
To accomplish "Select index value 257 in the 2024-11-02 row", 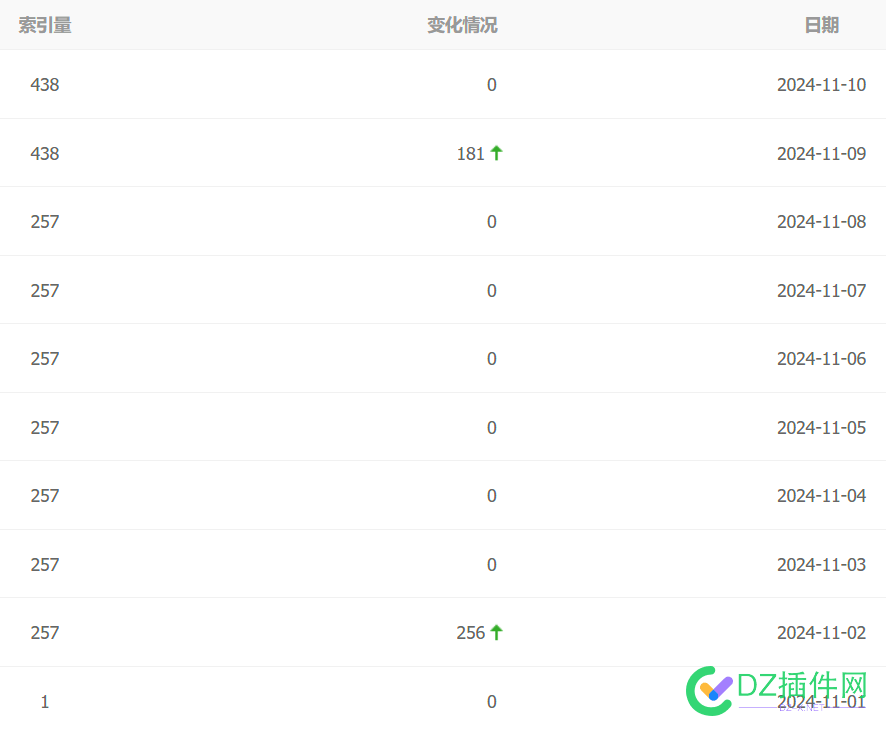I will (x=45, y=633).
